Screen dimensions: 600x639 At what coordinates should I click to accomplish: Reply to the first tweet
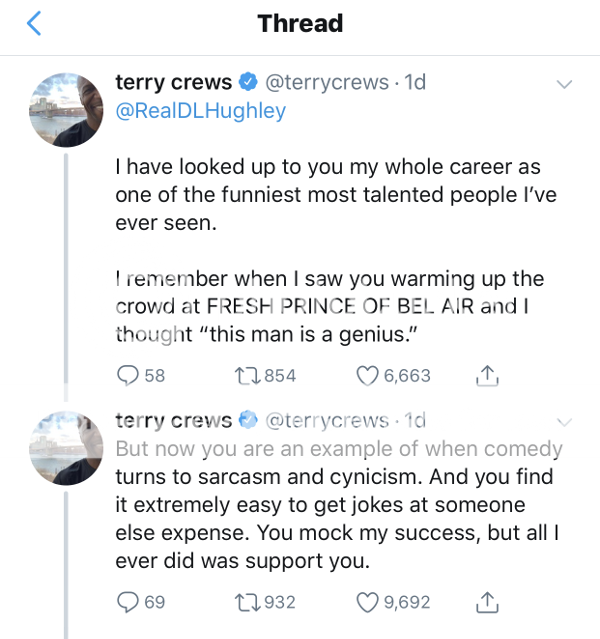pos(129,375)
